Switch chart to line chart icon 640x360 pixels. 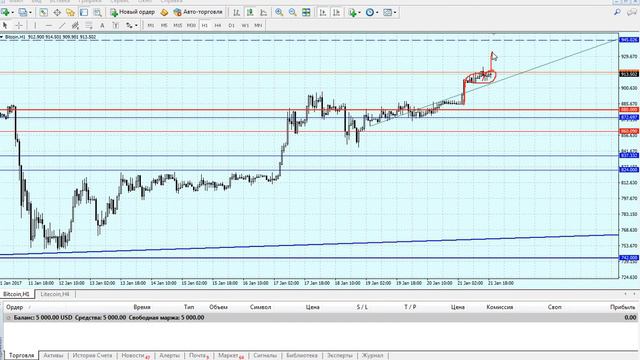coord(263,13)
